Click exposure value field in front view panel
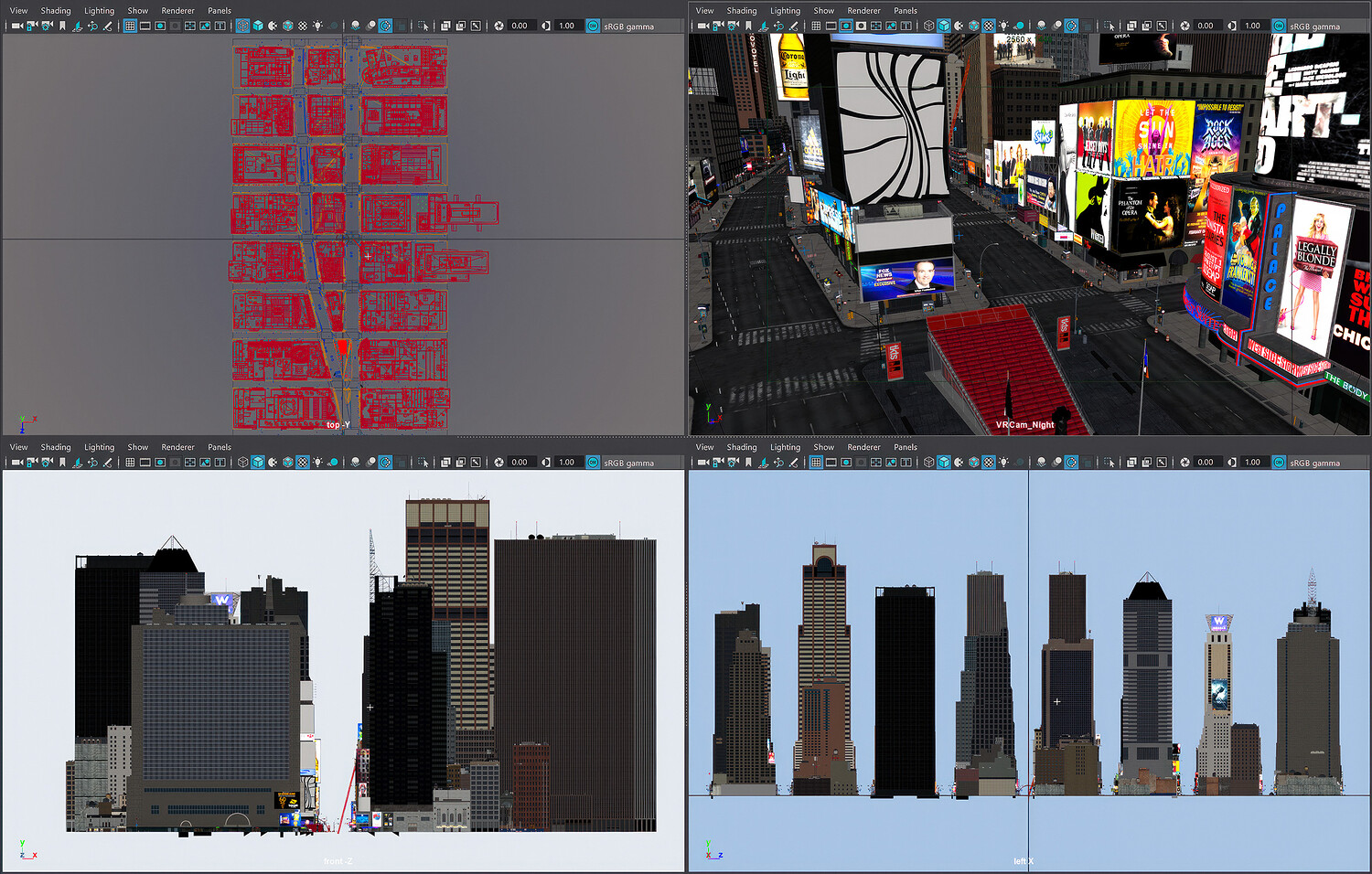The width and height of the screenshot is (1372, 874). point(520,462)
